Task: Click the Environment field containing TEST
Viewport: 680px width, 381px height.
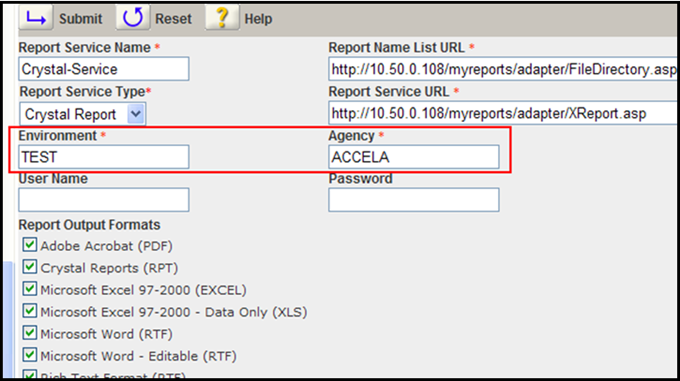Action: click(104, 157)
